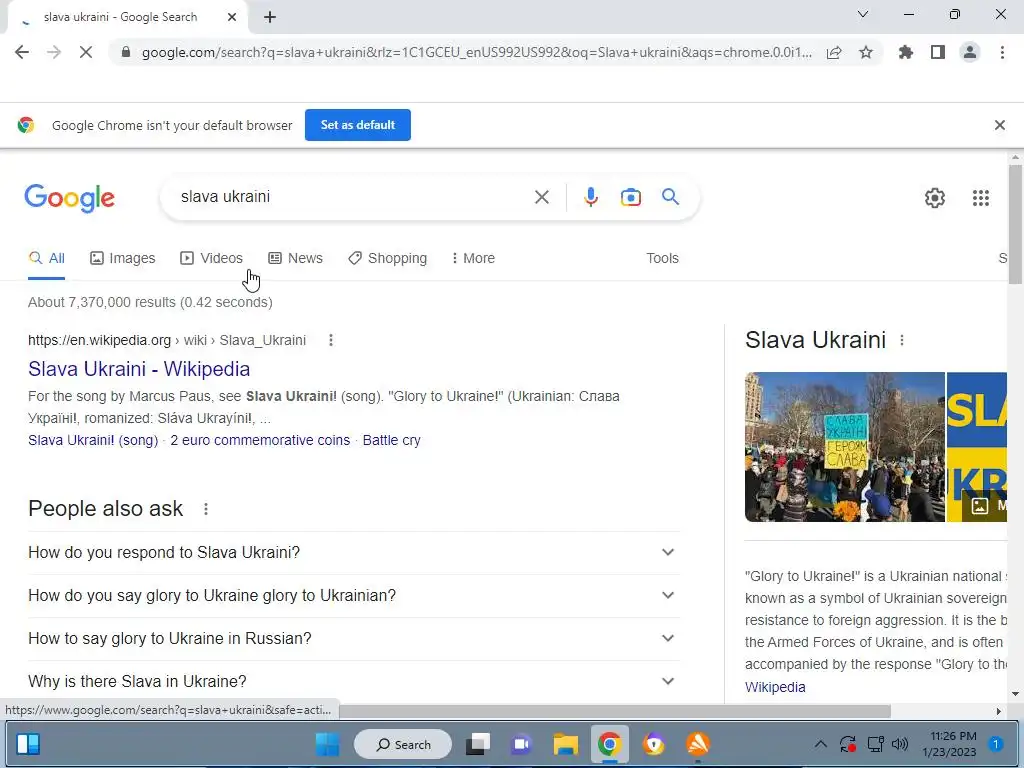Switch to the News tab
Viewport: 1024px width, 768px height.
coord(296,258)
